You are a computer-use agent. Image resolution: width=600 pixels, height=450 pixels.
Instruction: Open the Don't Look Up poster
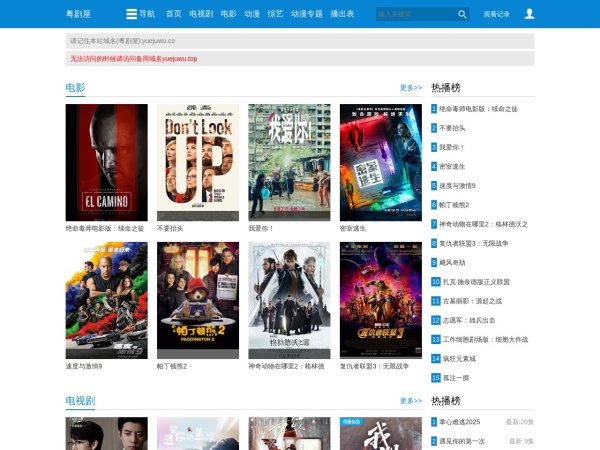(198, 162)
